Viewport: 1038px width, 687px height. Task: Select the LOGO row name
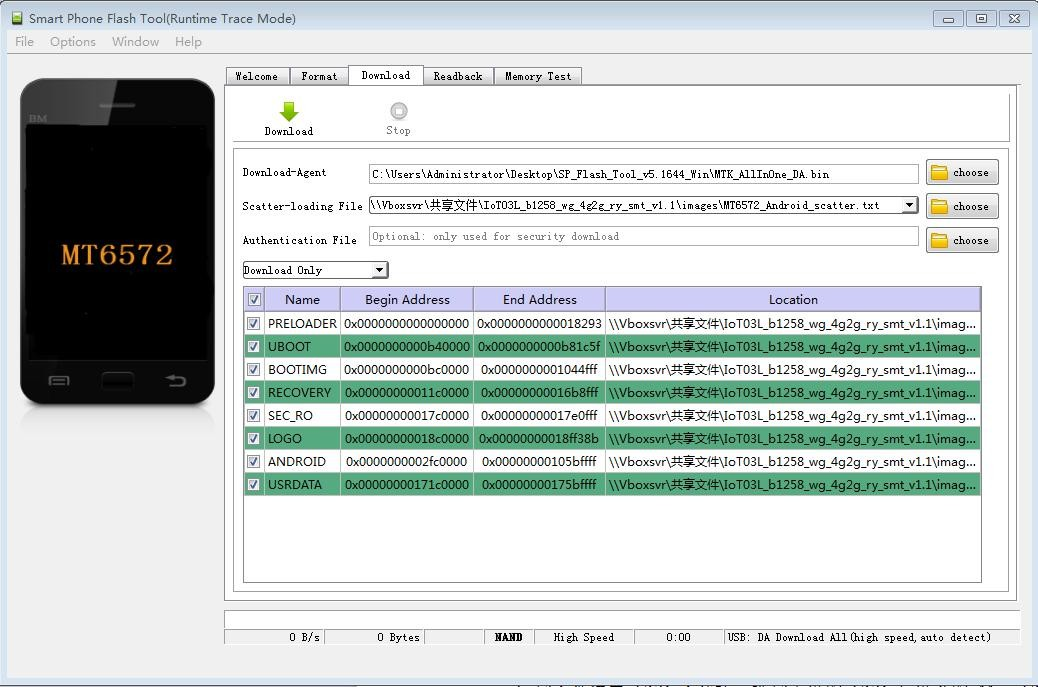coord(285,438)
